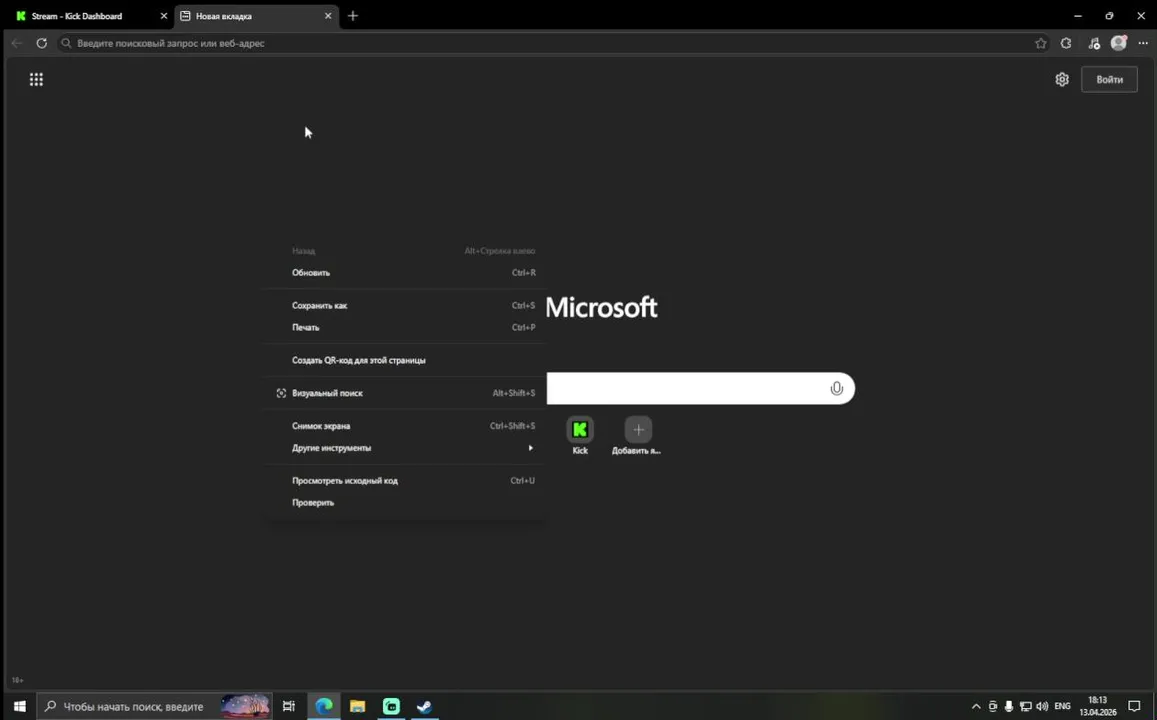The height and width of the screenshot is (720, 1157).
Task: Open the green app icon on taskbar
Action: pos(391,706)
